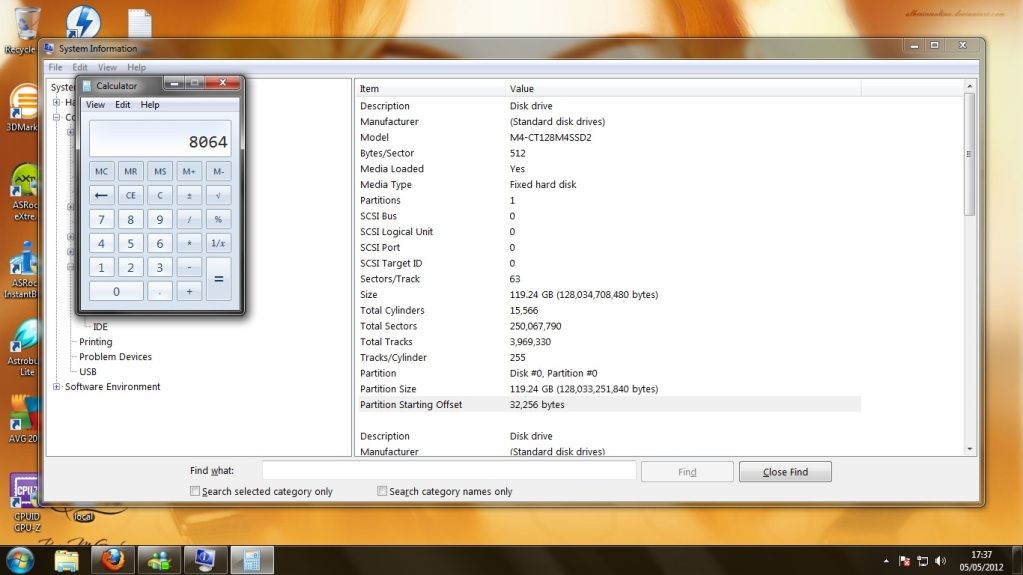This screenshot has width=1023, height=575.
Task: Click the Windows Start orb
Action: [x=20, y=559]
